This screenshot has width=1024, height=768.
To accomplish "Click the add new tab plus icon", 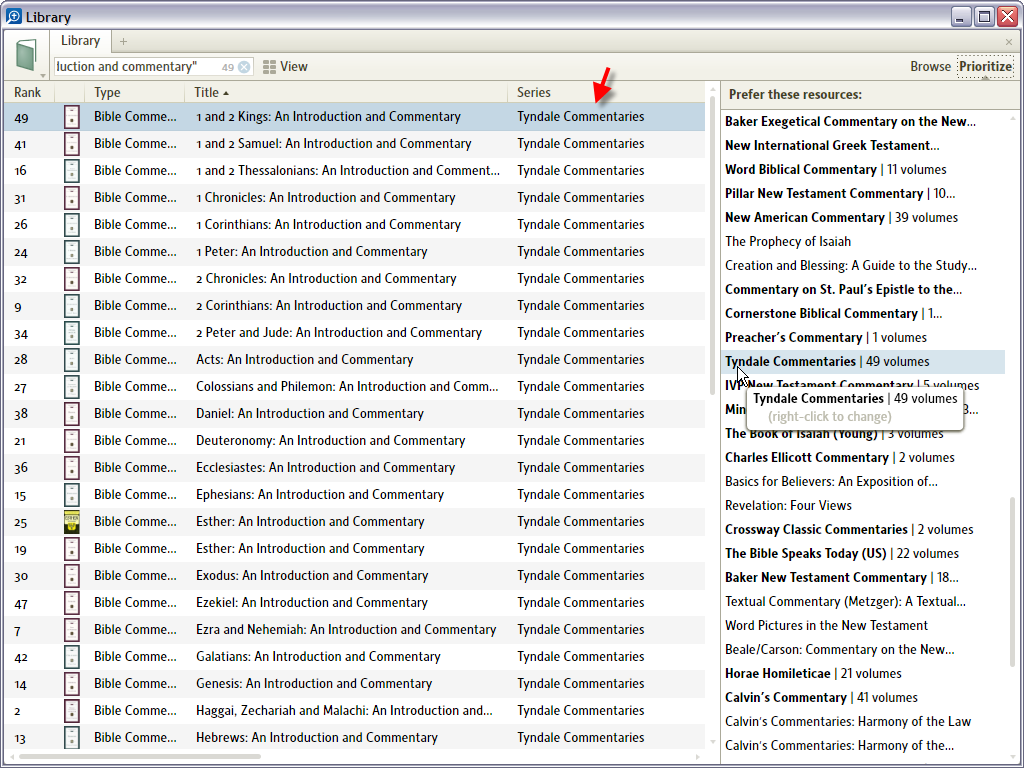I will click(x=123, y=42).
